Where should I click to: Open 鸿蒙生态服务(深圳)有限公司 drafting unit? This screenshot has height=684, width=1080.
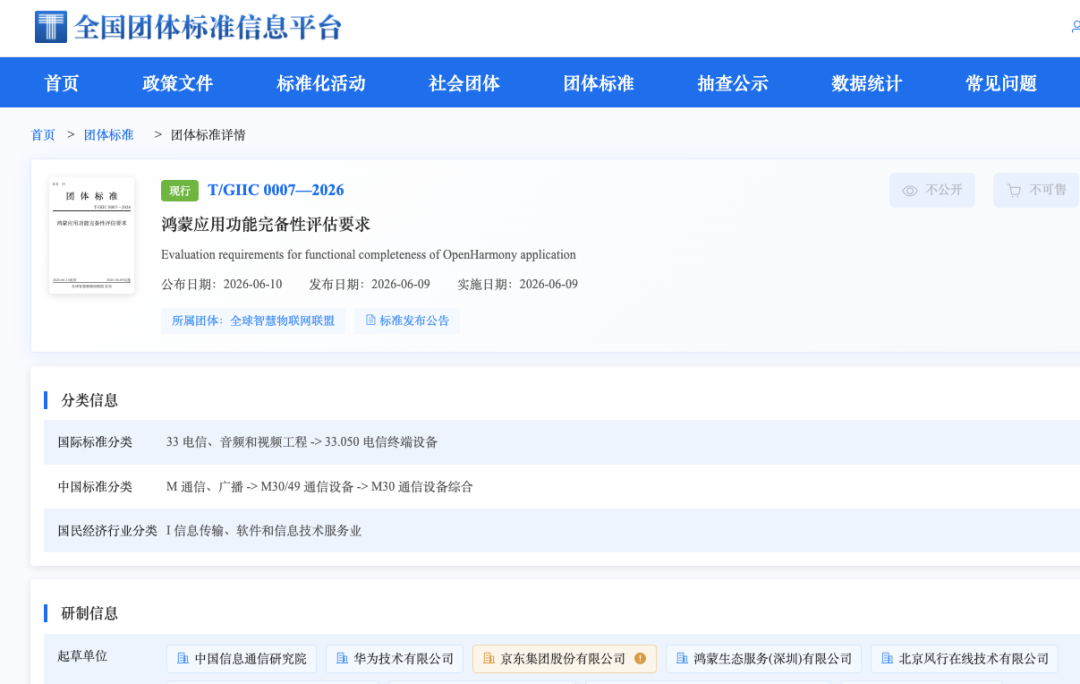click(764, 659)
